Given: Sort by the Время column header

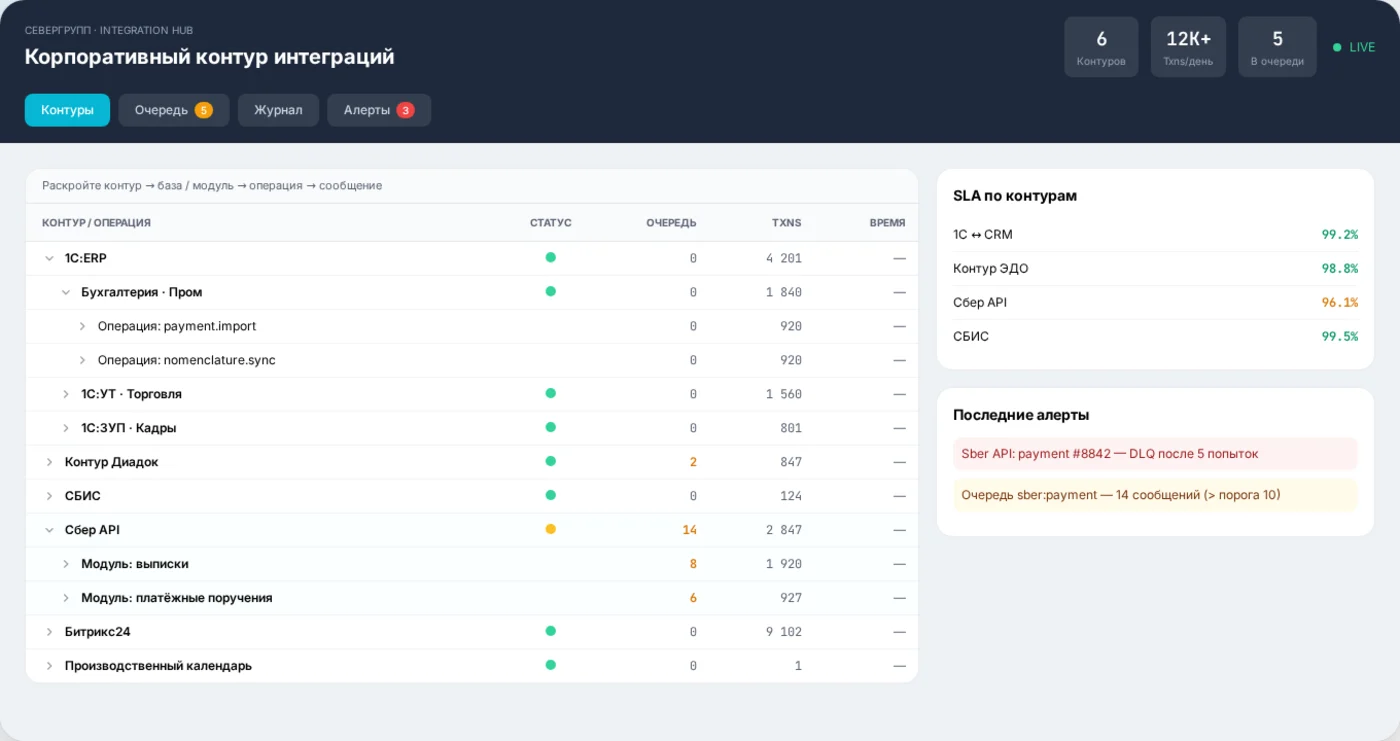Looking at the screenshot, I should tap(888, 223).
